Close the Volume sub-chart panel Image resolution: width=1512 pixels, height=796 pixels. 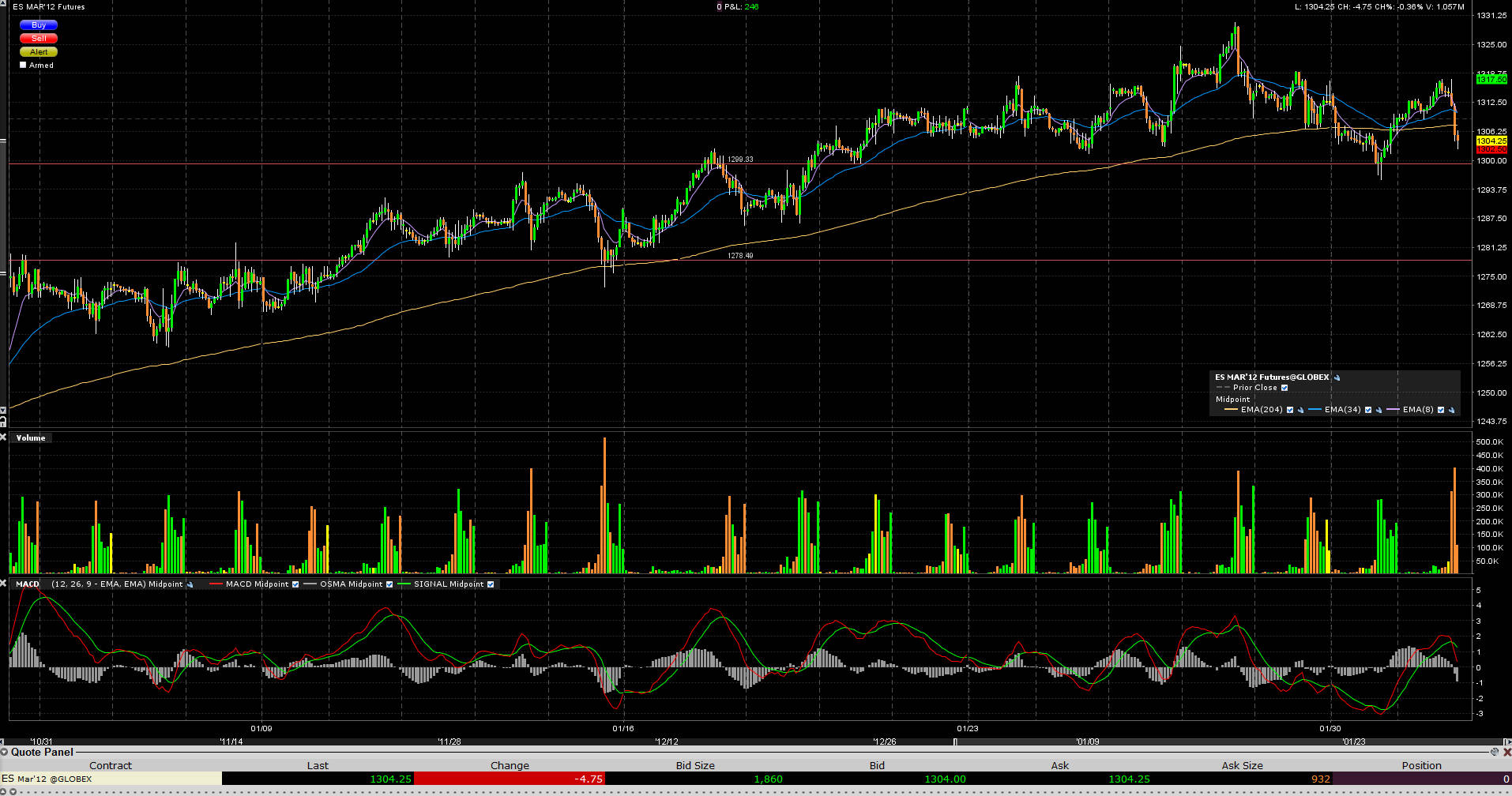click(x=3, y=437)
